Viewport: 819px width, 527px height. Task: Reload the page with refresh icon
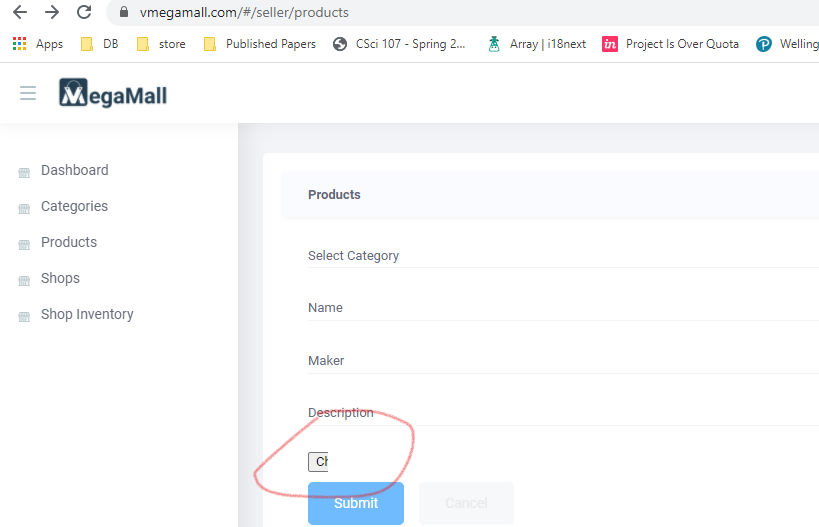click(x=84, y=13)
